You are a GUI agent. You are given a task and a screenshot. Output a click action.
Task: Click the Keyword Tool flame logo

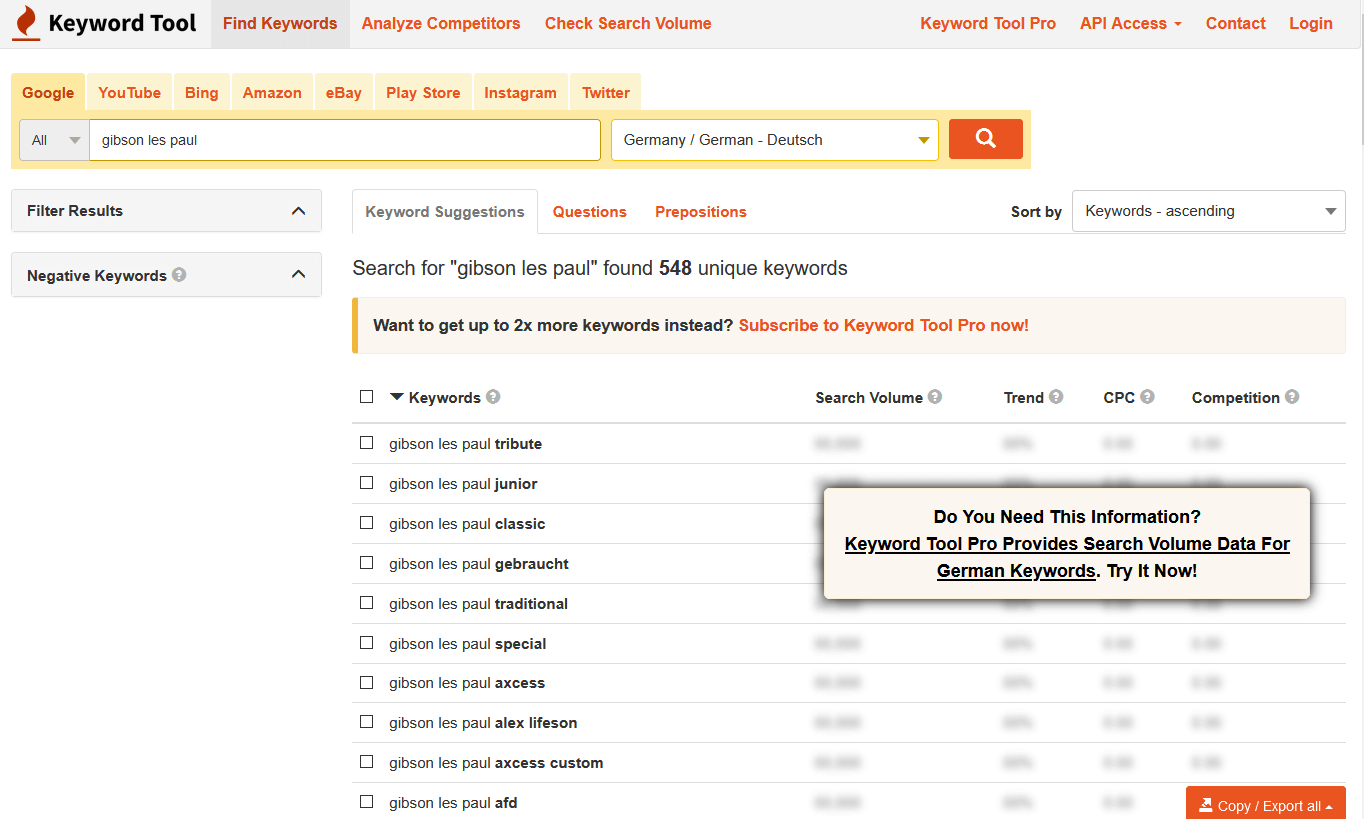(27, 23)
